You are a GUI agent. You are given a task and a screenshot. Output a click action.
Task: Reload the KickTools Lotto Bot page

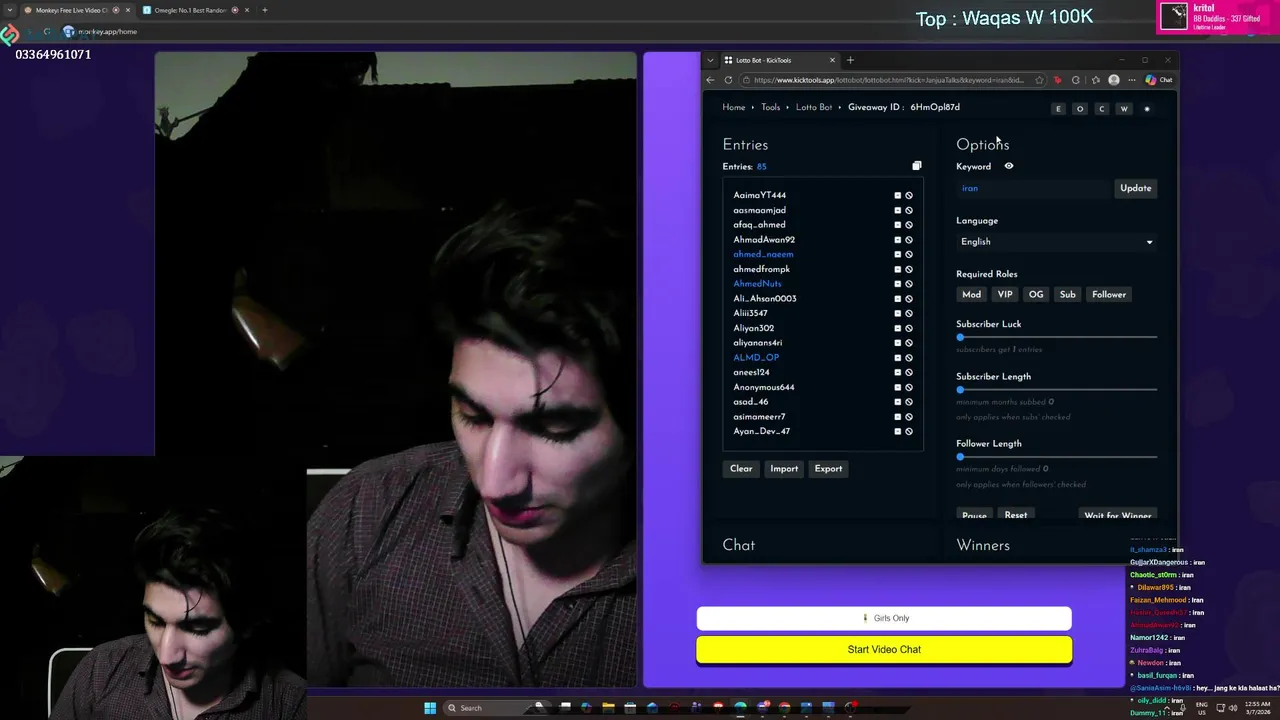click(x=728, y=80)
